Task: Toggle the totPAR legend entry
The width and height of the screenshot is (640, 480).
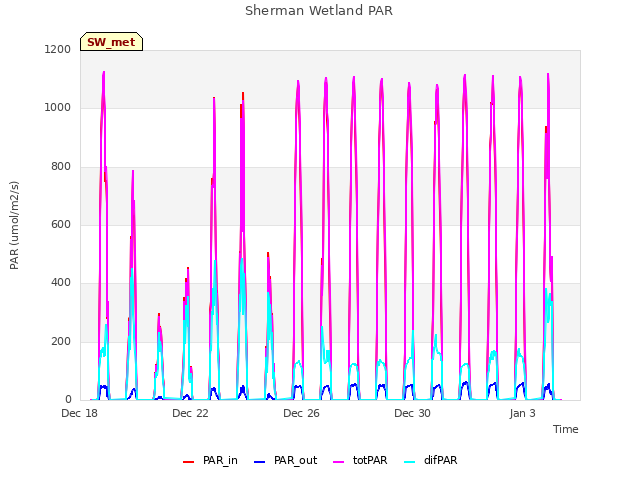Action: coord(360,460)
